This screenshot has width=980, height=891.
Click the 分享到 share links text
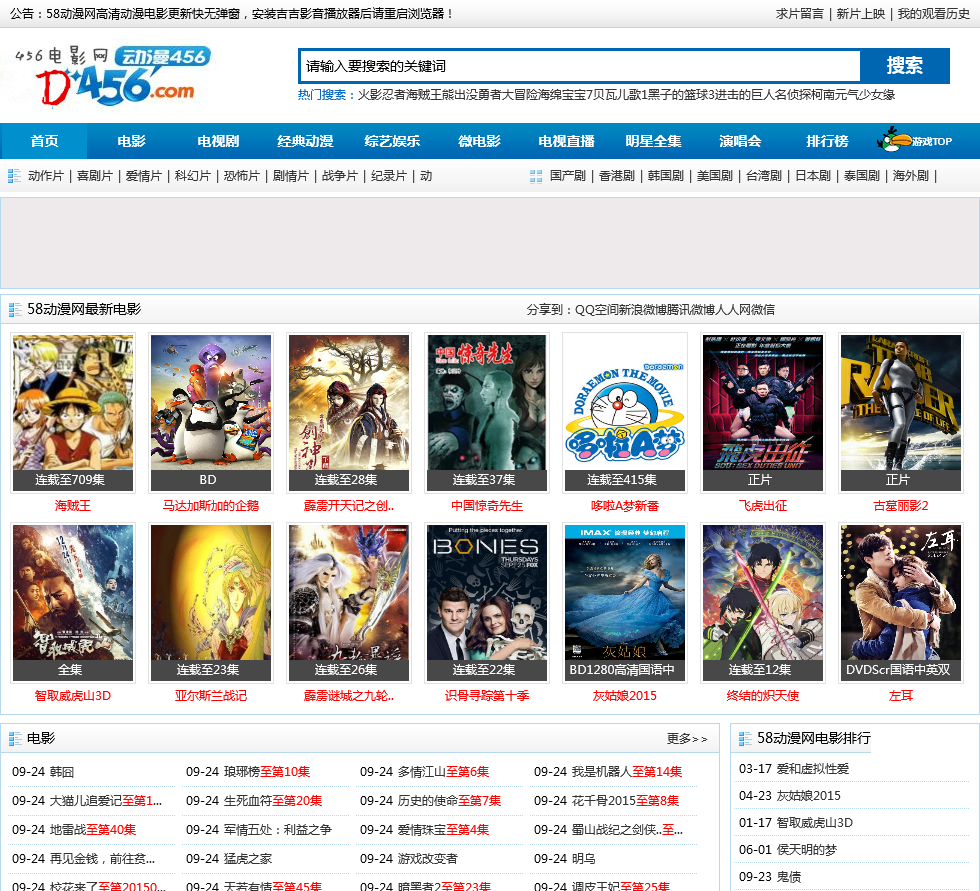coord(651,310)
